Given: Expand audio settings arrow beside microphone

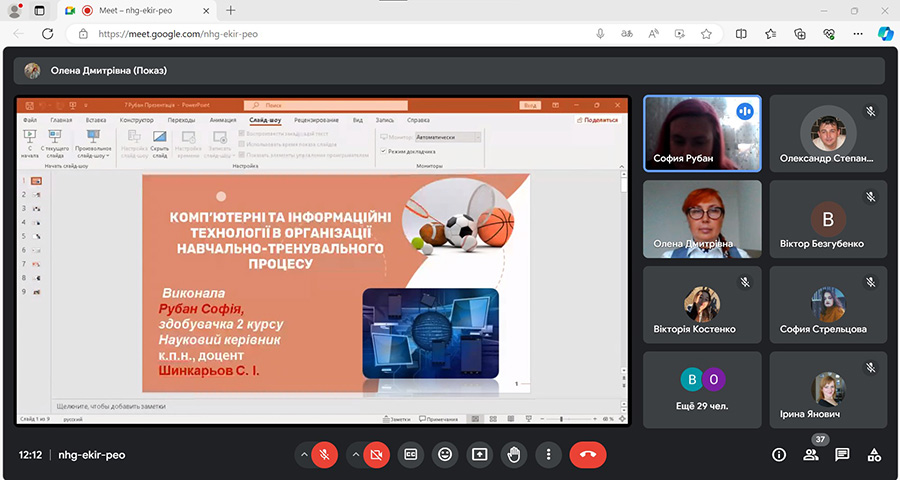Looking at the screenshot, I should 302,454.
